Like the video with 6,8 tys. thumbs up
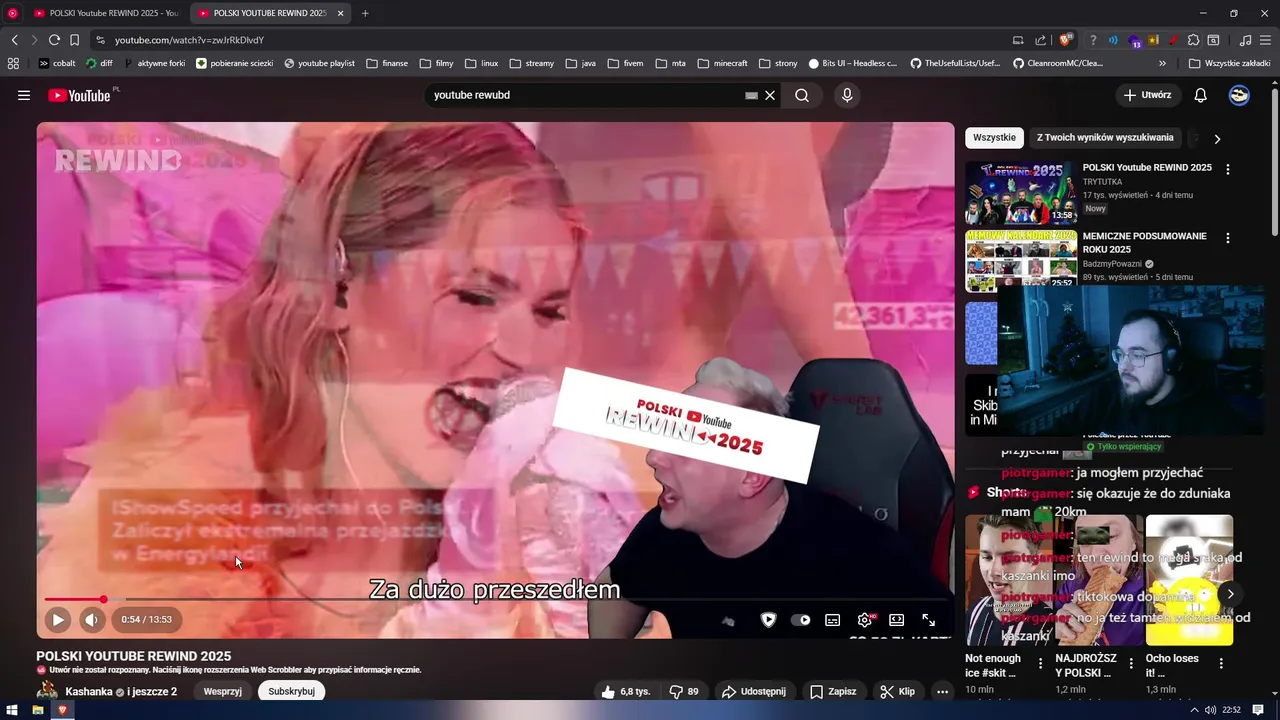The image size is (1280, 720). pyautogui.click(x=625, y=691)
